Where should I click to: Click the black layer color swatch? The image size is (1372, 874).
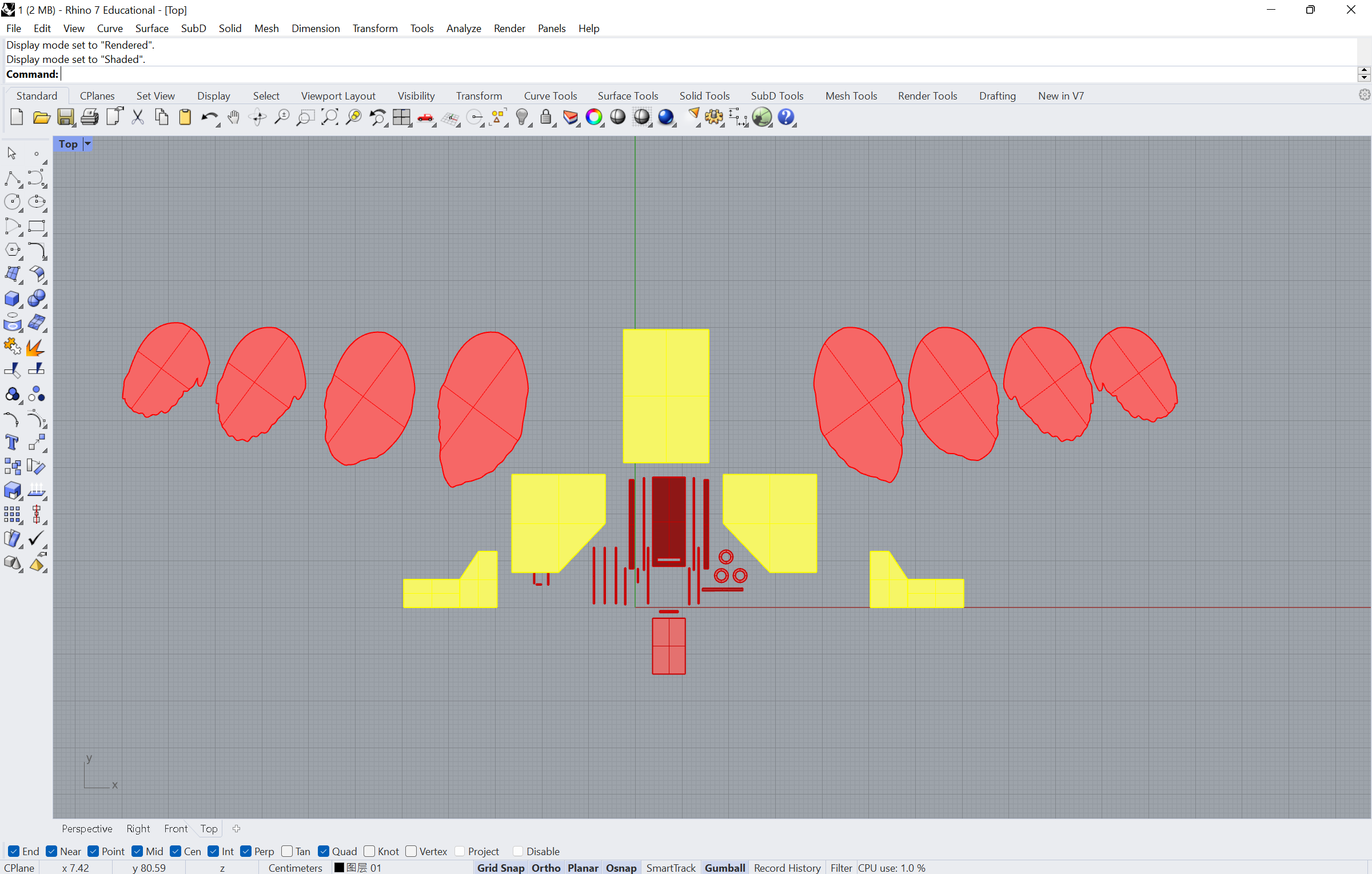pos(339,867)
